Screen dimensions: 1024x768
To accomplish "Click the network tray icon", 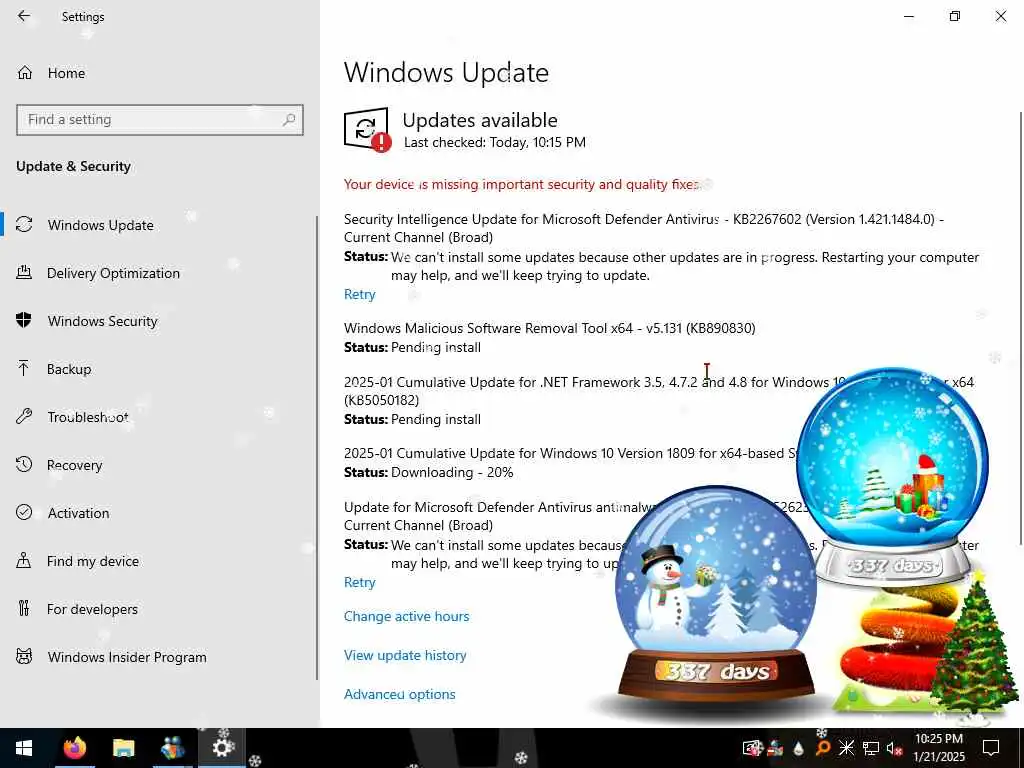I will tap(871, 748).
